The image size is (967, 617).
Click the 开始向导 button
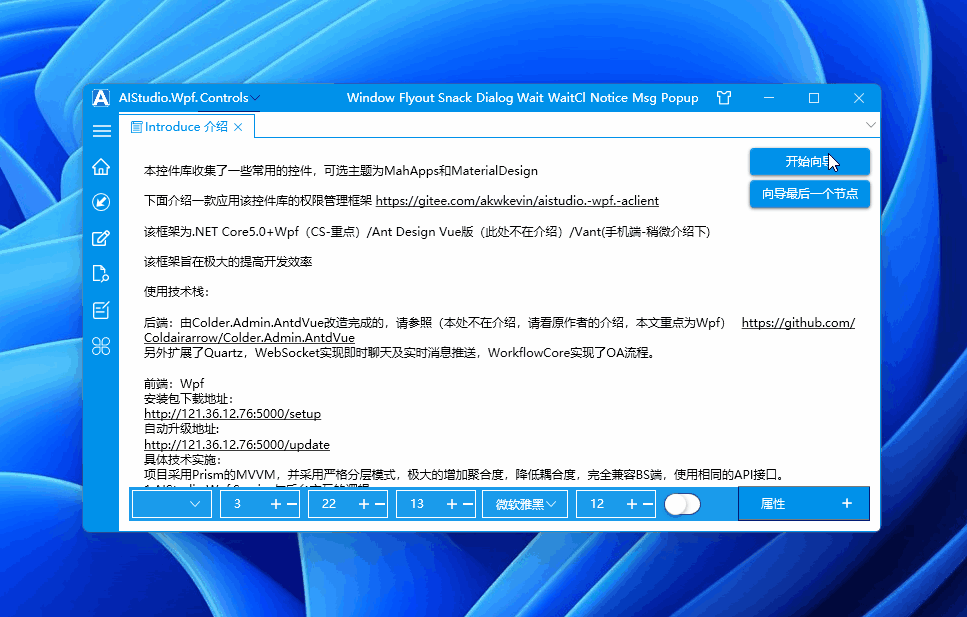pos(810,162)
